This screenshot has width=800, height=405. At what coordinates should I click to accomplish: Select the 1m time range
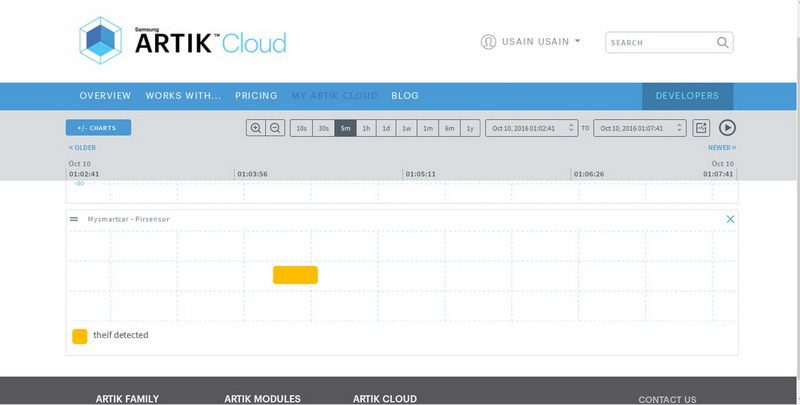(x=428, y=128)
